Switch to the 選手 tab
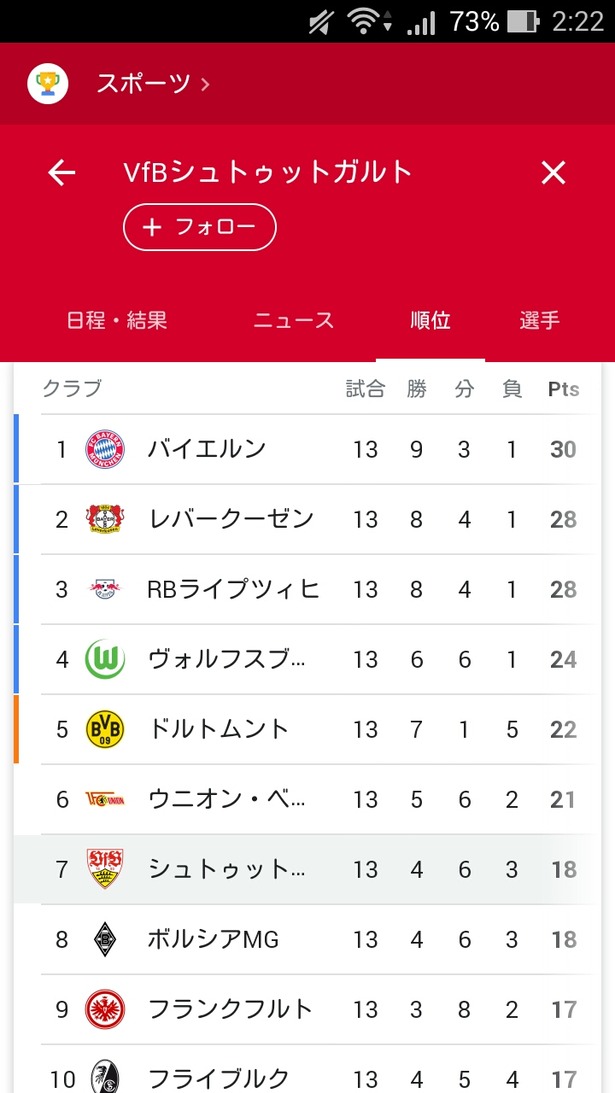 pyautogui.click(x=540, y=321)
